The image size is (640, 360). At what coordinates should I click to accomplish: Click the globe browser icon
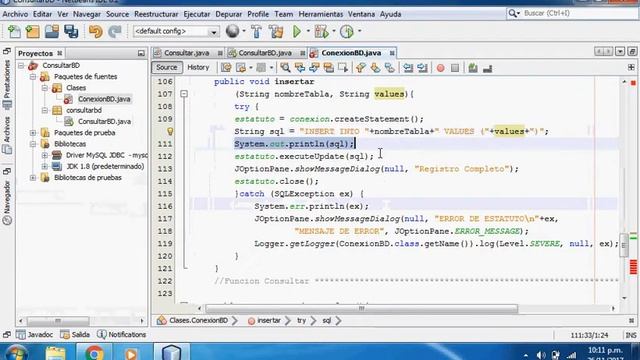[x=232, y=31]
